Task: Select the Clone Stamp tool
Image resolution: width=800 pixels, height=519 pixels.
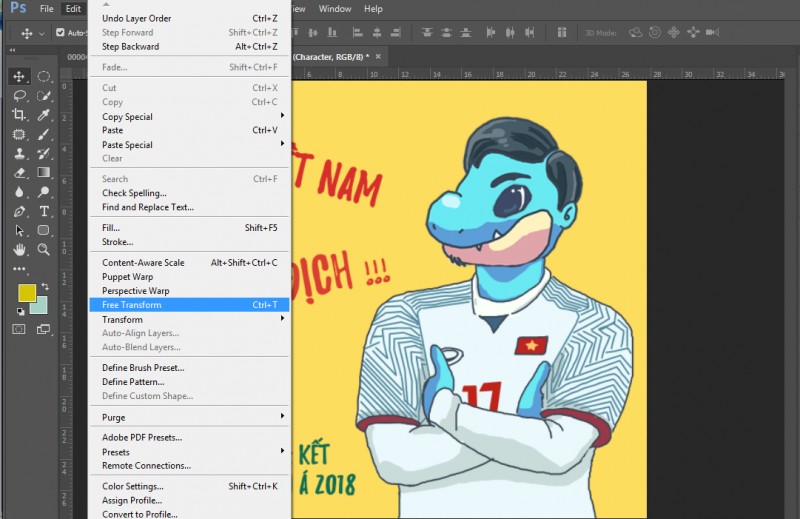Action: 19,153
